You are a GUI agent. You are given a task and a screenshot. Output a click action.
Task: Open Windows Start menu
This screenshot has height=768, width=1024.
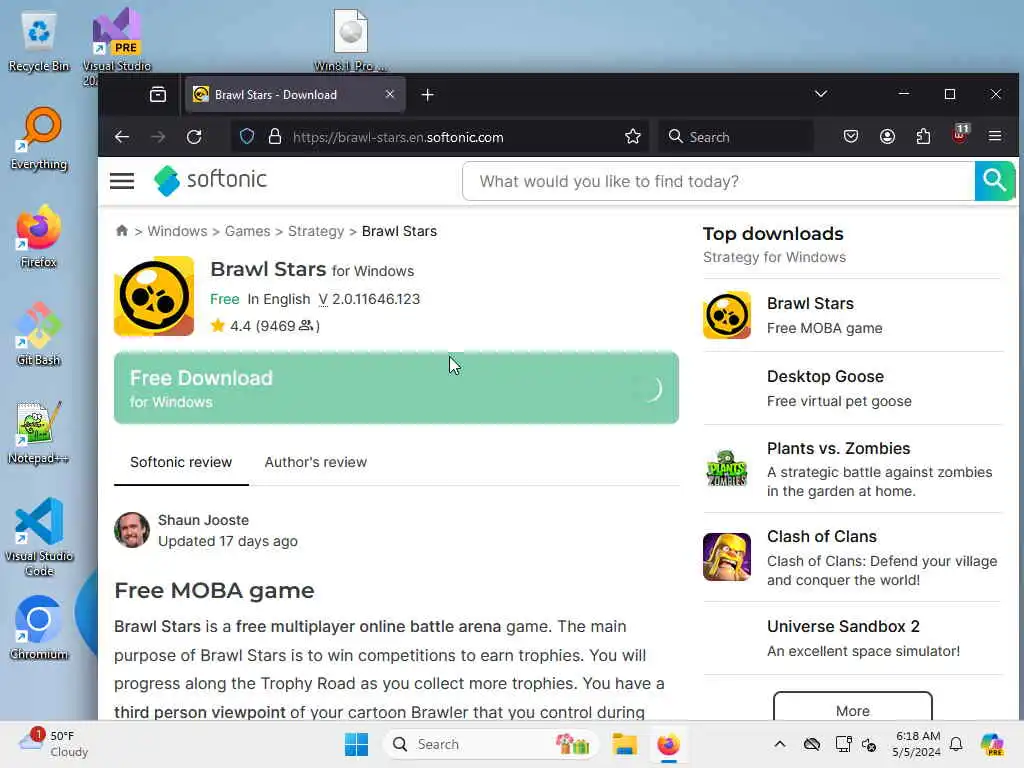coord(356,744)
